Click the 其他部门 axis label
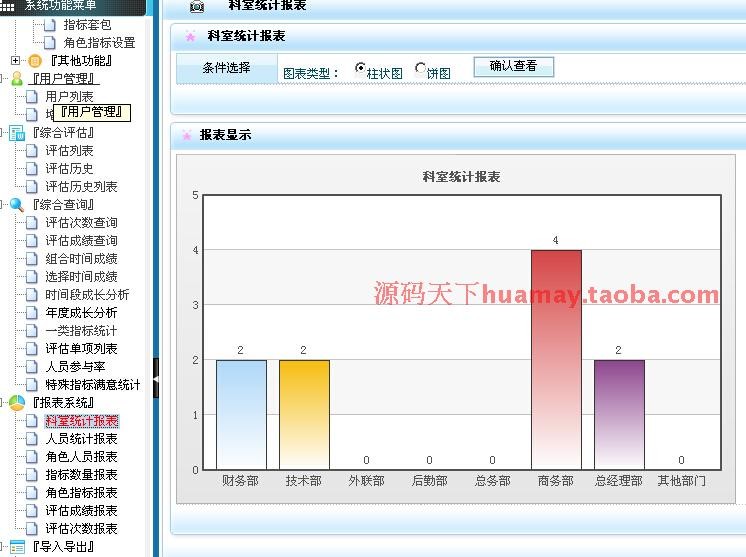 tap(681, 481)
